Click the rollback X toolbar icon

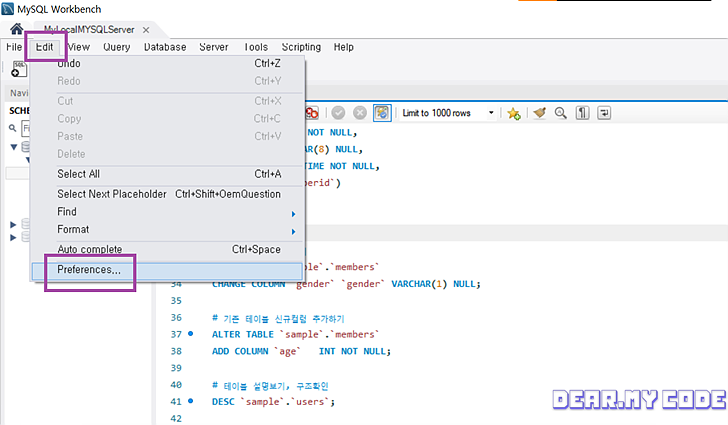(360, 113)
